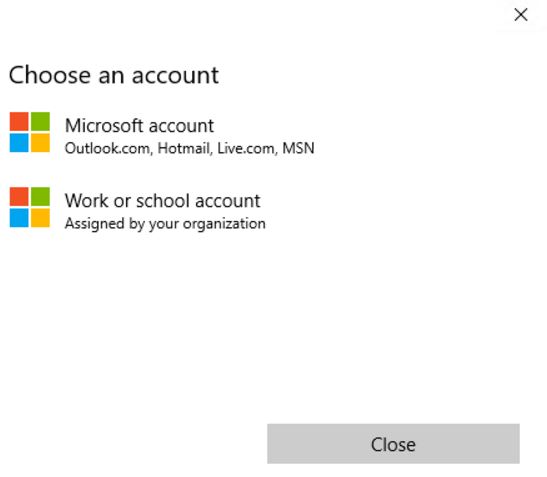547x477 pixels.
Task: Click the 'Choose an account' heading
Action: 114,75
